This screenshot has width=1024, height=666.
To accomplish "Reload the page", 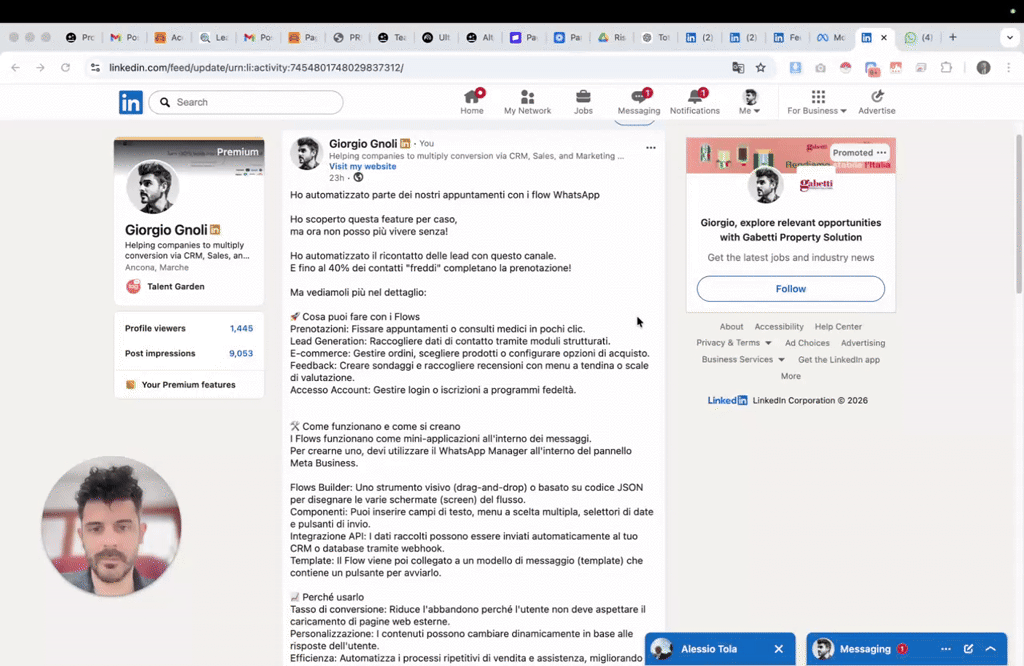I will [x=65, y=67].
